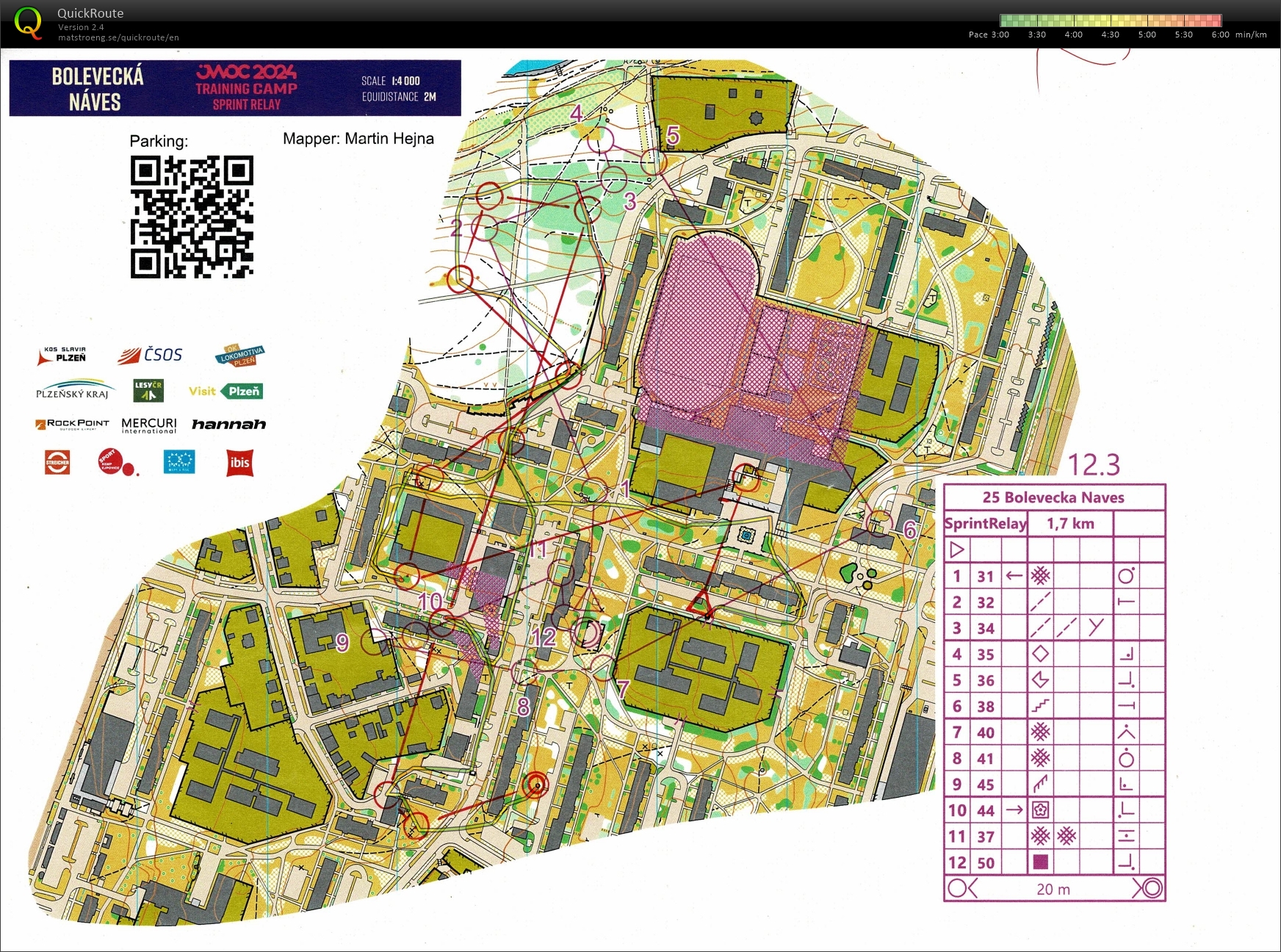The width and height of the screenshot is (1281, 952).
Task: Click the Streicher logo
Action: click(x=57, y=463)
